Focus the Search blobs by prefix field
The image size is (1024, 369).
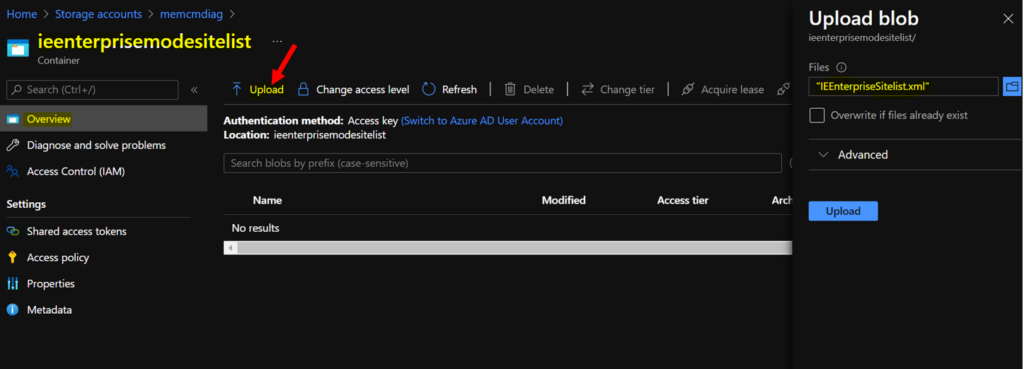click(x=502, y=163)
